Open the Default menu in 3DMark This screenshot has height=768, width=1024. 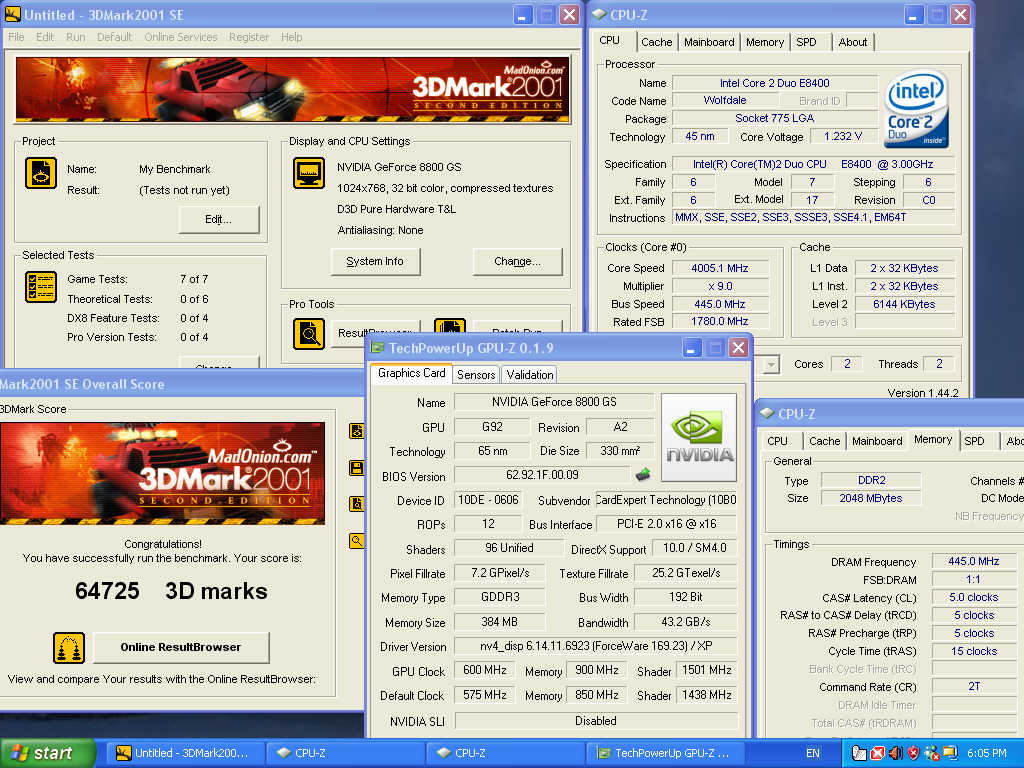(114, 37)
